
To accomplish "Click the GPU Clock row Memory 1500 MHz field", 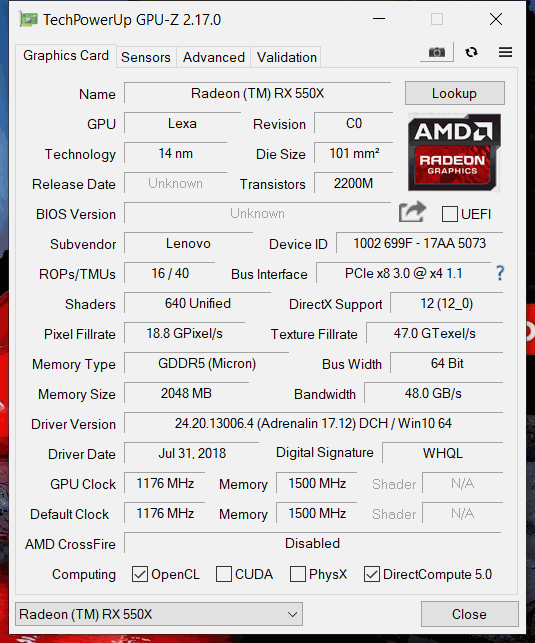I will (317, 483).
